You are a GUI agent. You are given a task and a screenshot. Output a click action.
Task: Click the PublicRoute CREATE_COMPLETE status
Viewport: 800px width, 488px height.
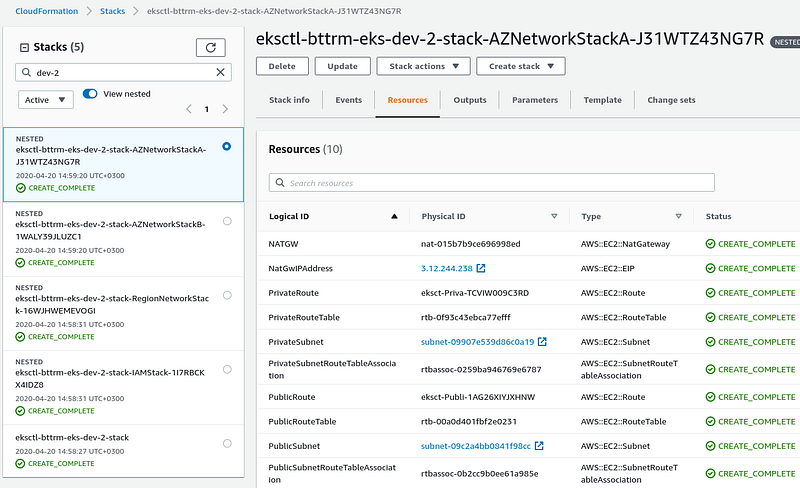point(751,397)
